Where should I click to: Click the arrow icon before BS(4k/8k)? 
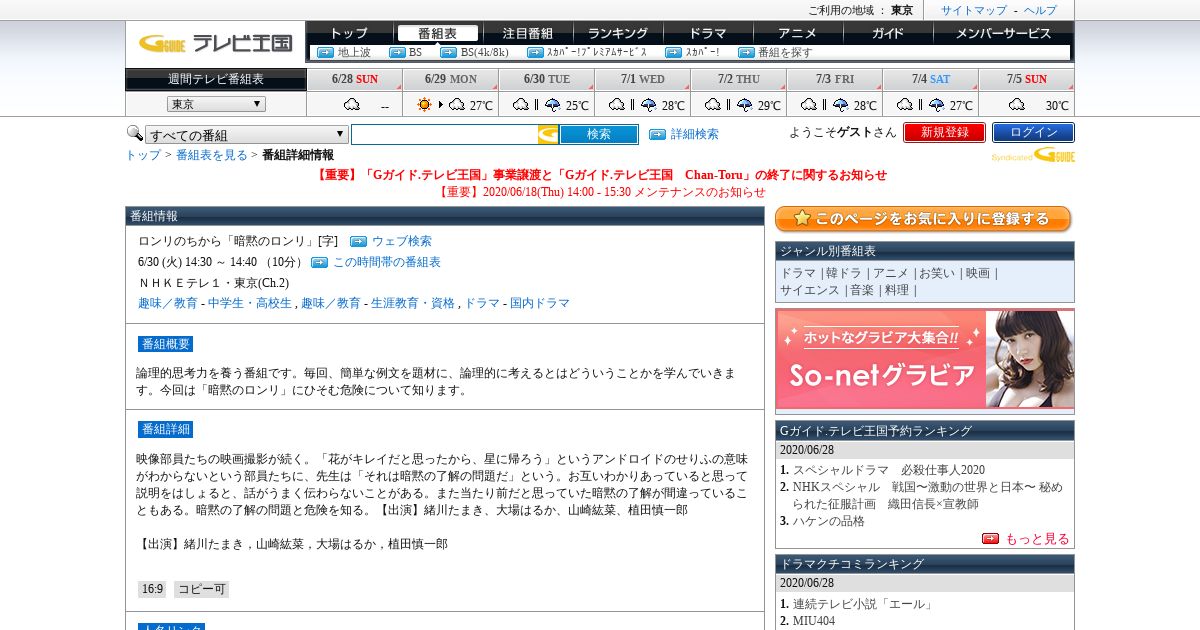point(448,52)
